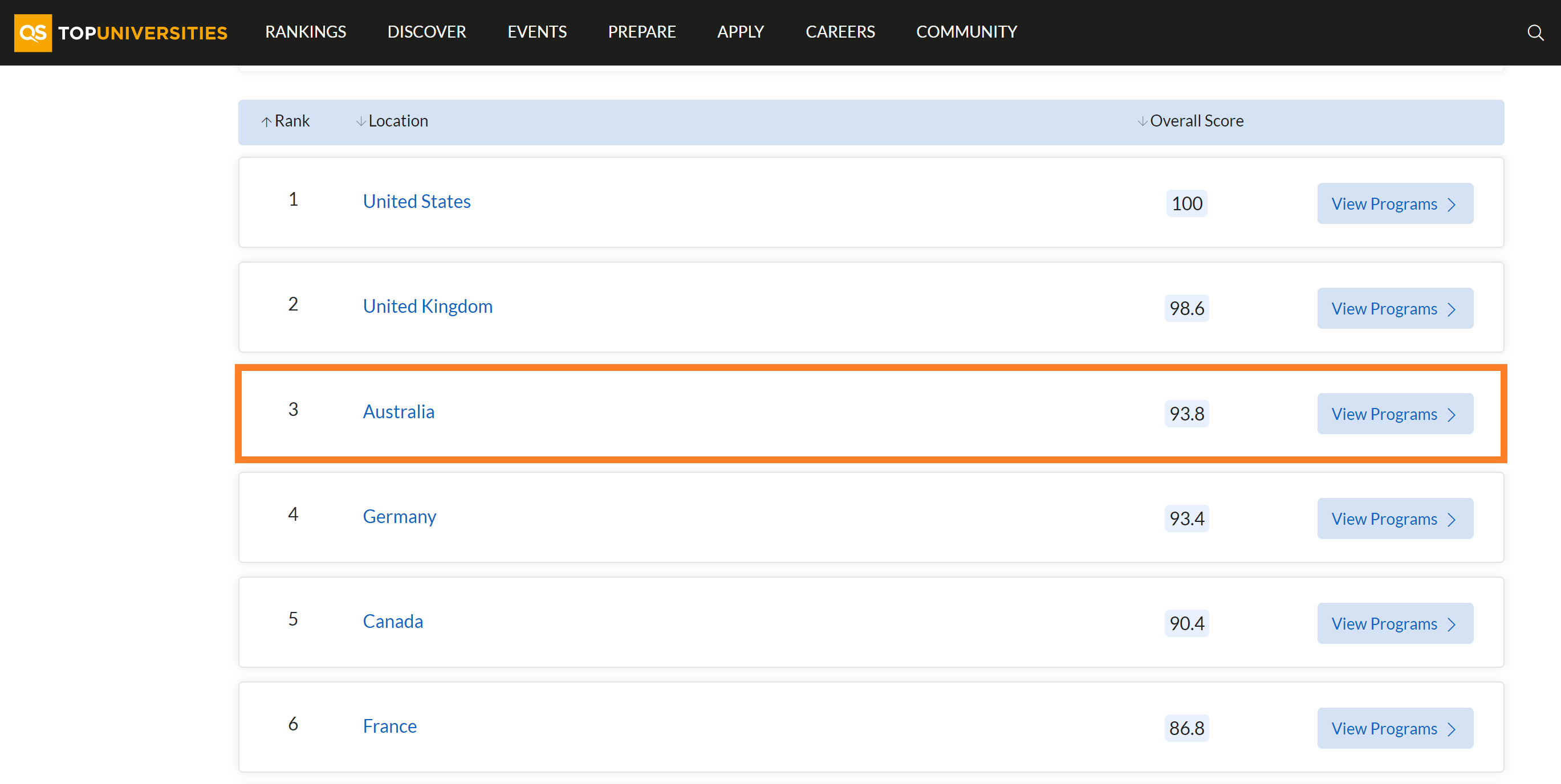Open the Events menu

[x=537, y=32]
